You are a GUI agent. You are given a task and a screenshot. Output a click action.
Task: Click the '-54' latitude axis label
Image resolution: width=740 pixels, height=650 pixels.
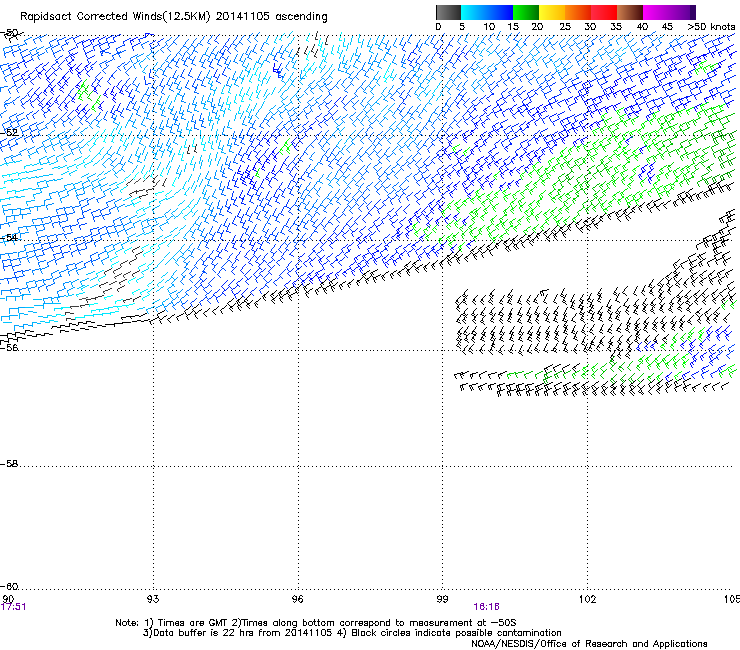9,237
